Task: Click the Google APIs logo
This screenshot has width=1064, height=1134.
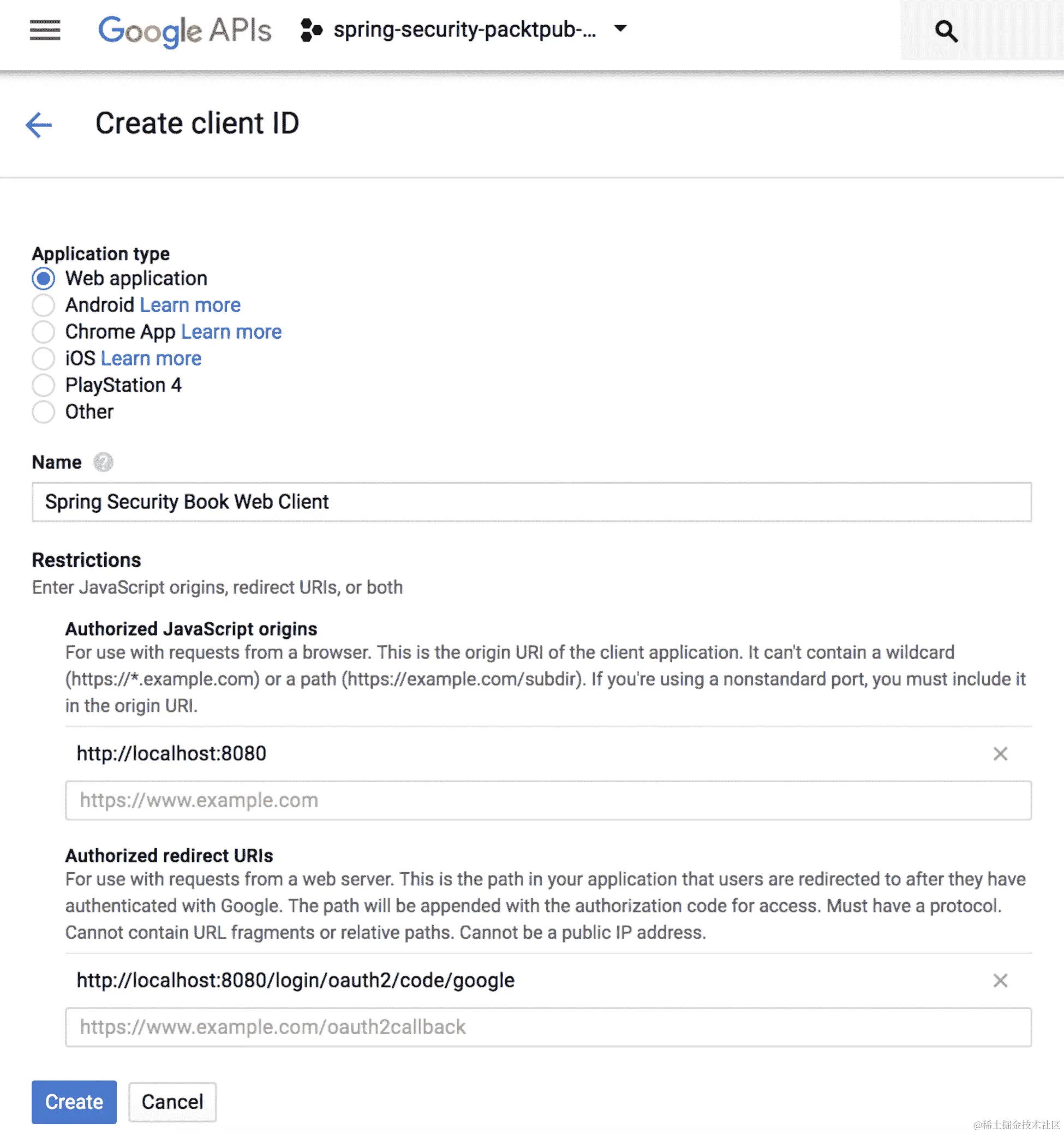Action: [184, 30]
